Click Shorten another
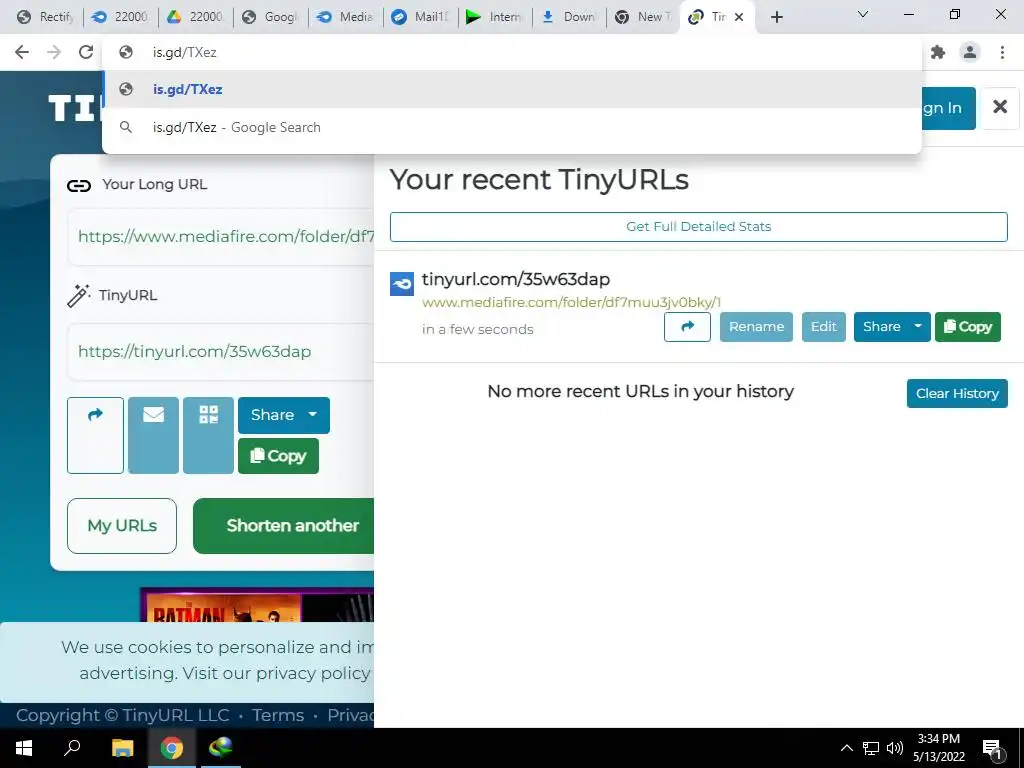1024x768 pixels. point(284,526)
